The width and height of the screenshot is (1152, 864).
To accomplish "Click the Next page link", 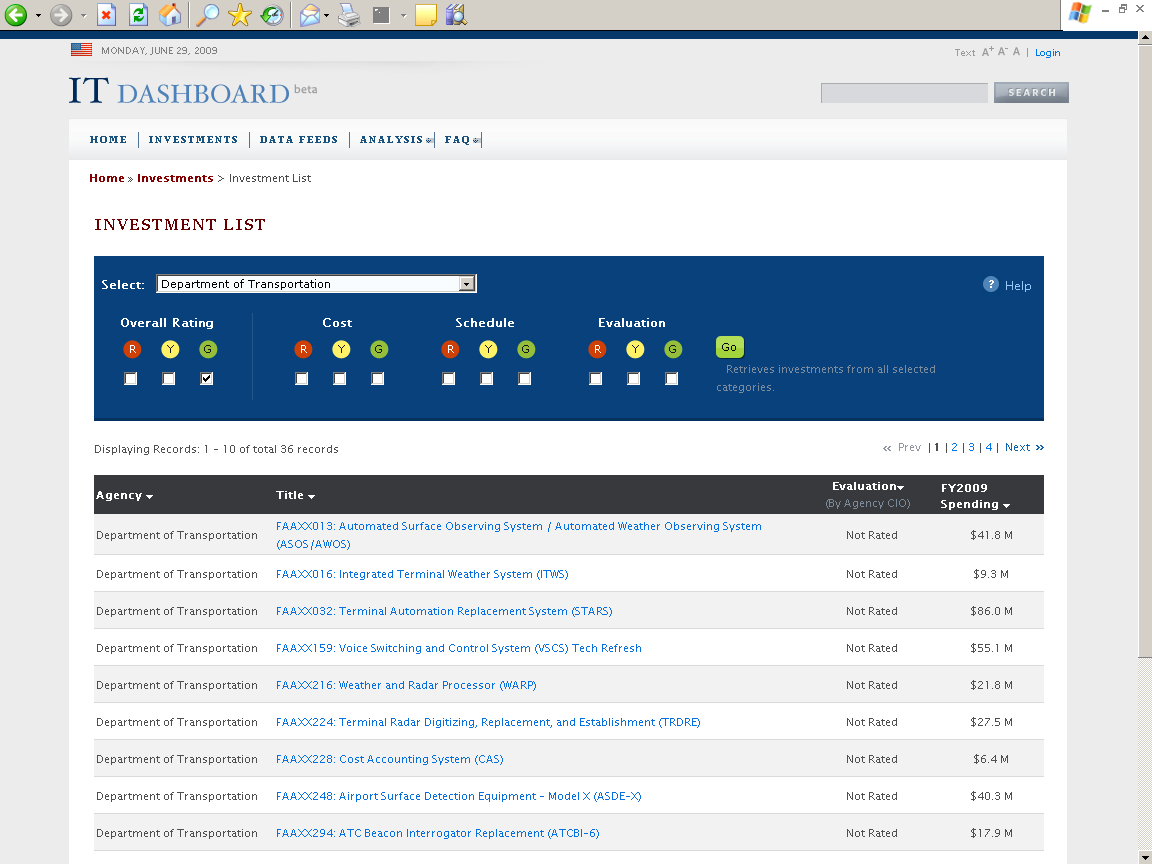I will 1024,447.
